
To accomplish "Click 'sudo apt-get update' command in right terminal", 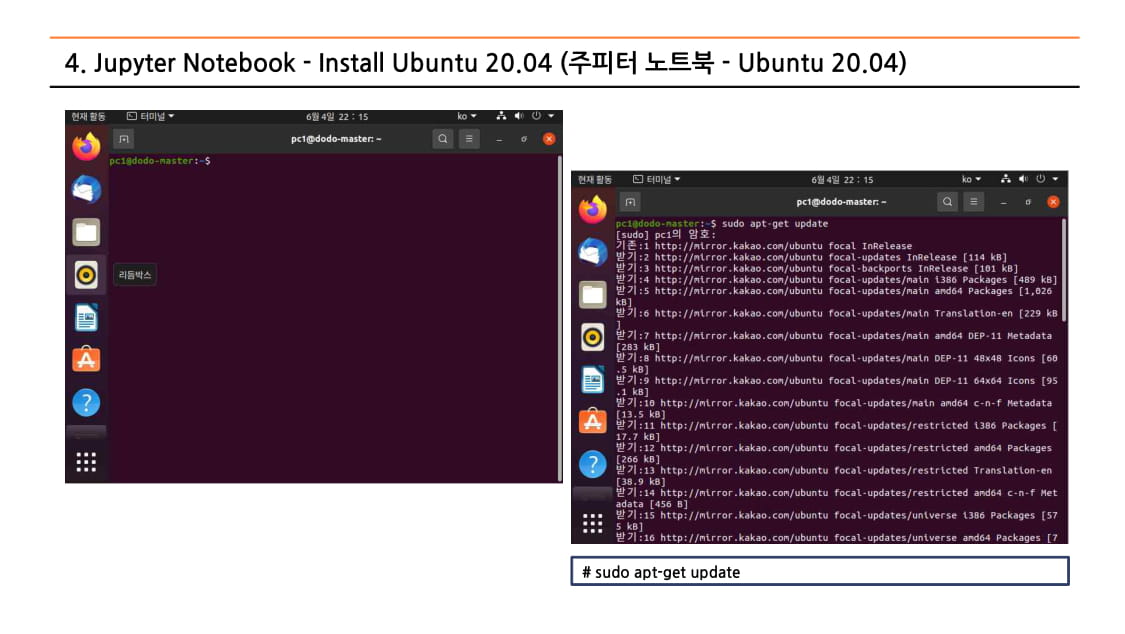I will (x=775, y=224).
